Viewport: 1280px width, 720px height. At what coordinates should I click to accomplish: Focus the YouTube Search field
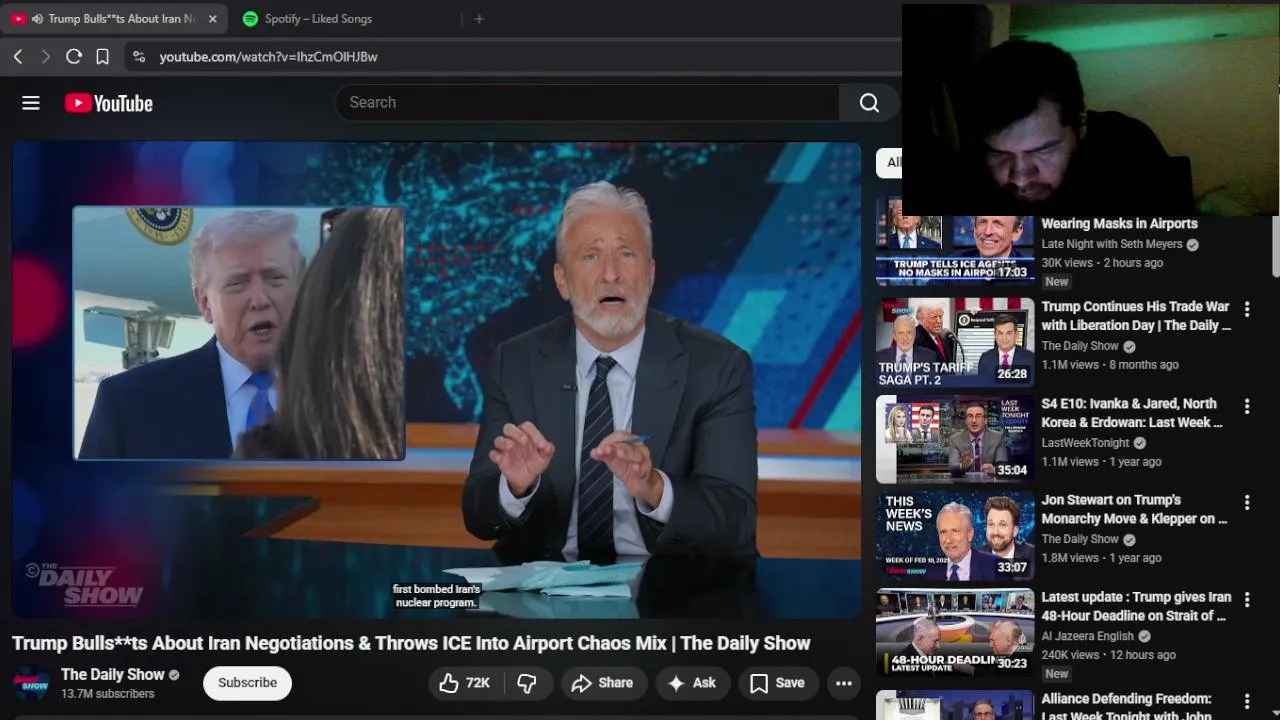(588, 102)
